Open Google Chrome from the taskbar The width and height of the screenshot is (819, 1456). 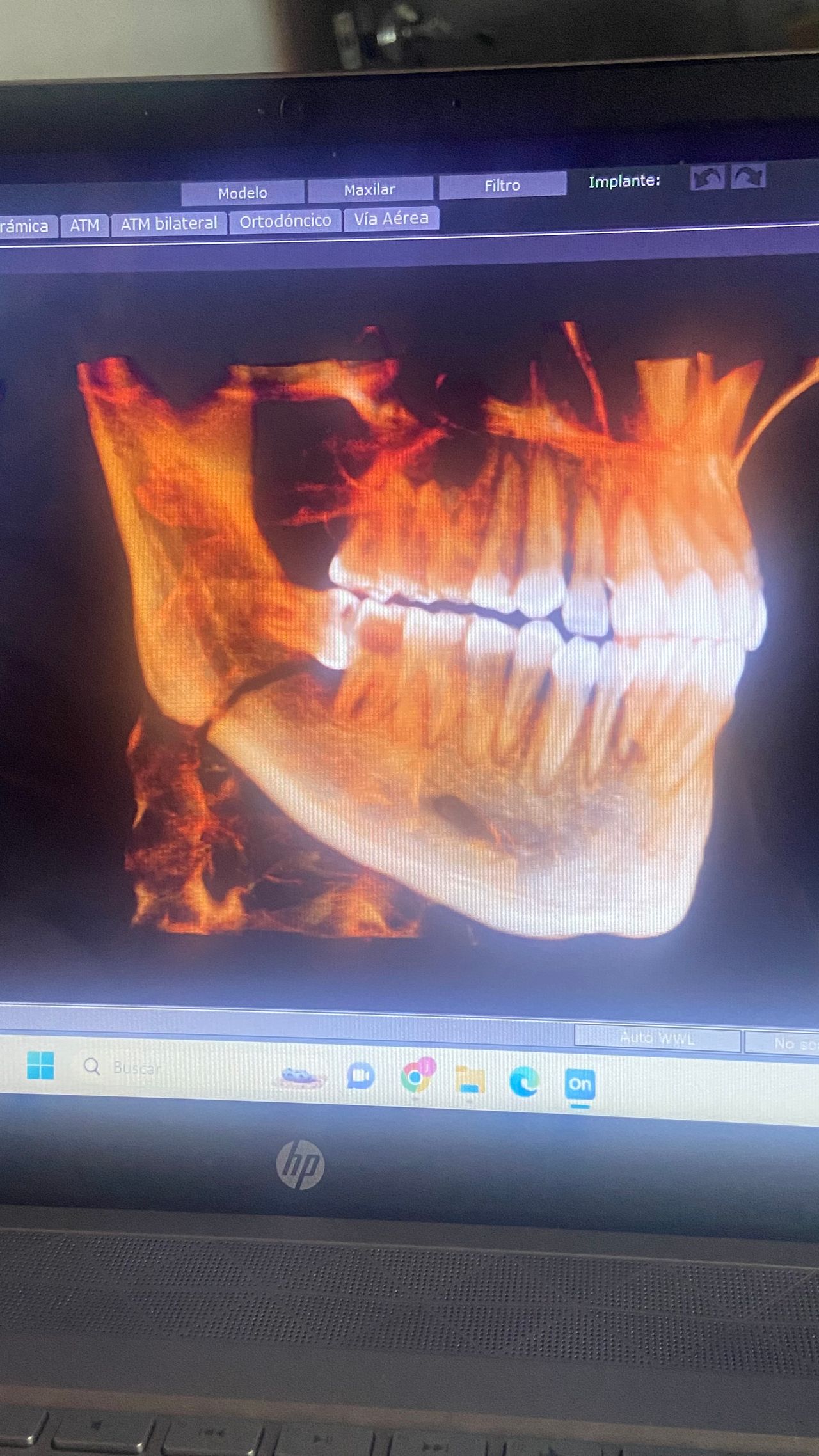pos(417,1077)
